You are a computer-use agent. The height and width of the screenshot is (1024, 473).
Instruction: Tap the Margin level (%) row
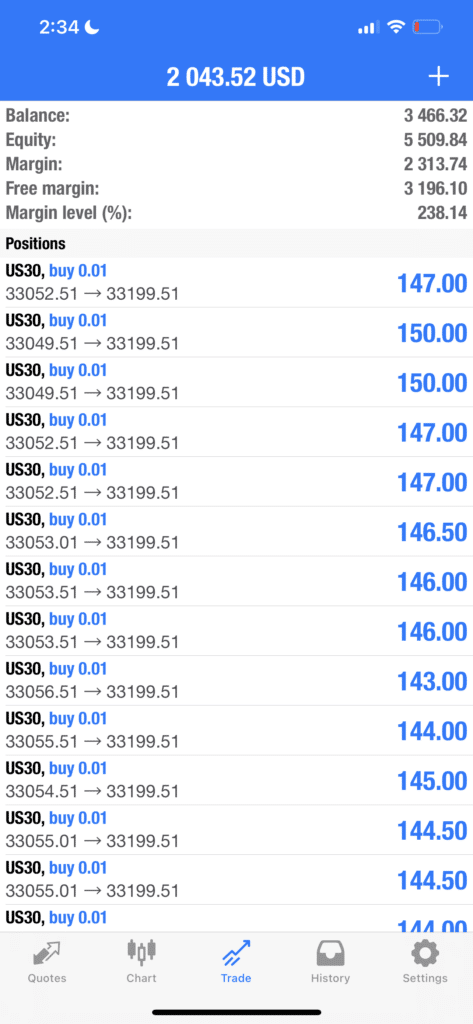click(236, 213)
